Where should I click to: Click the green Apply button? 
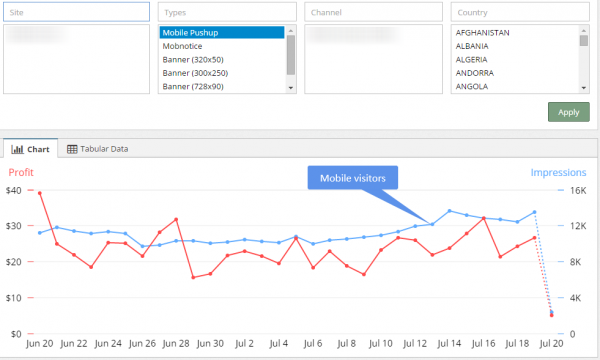click(569, 112)
